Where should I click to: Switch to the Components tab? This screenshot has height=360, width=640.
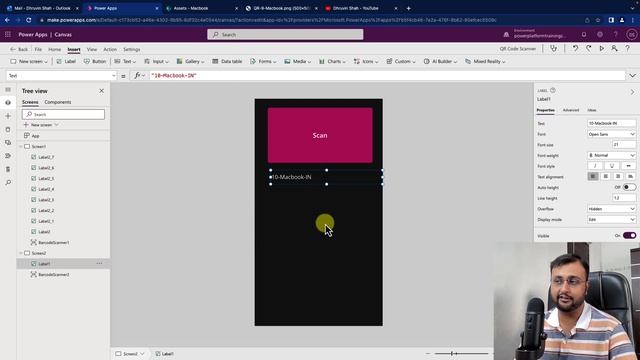click(x=58, y=102)
